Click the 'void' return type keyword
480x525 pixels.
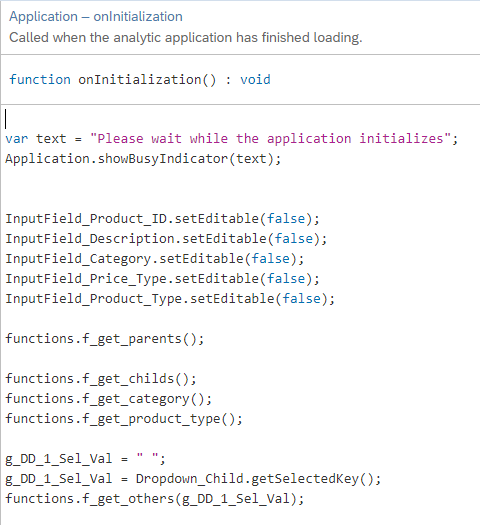tap(255, 80)
